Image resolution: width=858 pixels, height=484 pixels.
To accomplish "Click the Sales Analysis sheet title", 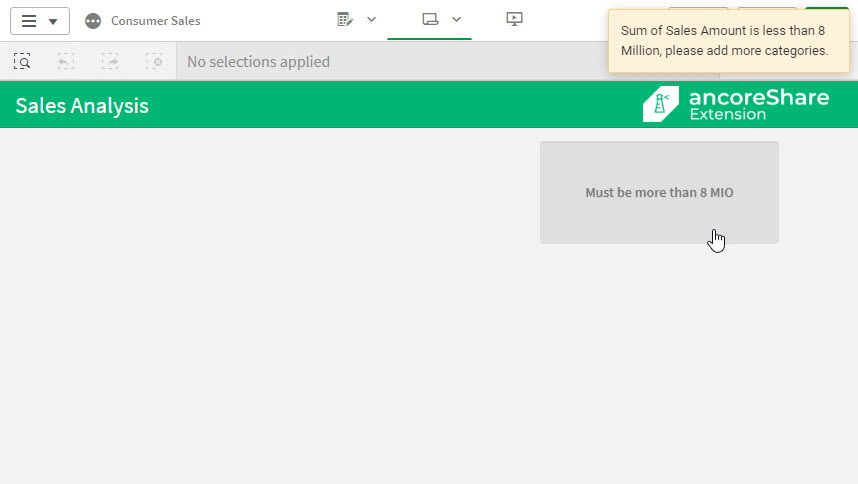I will 82,106.
